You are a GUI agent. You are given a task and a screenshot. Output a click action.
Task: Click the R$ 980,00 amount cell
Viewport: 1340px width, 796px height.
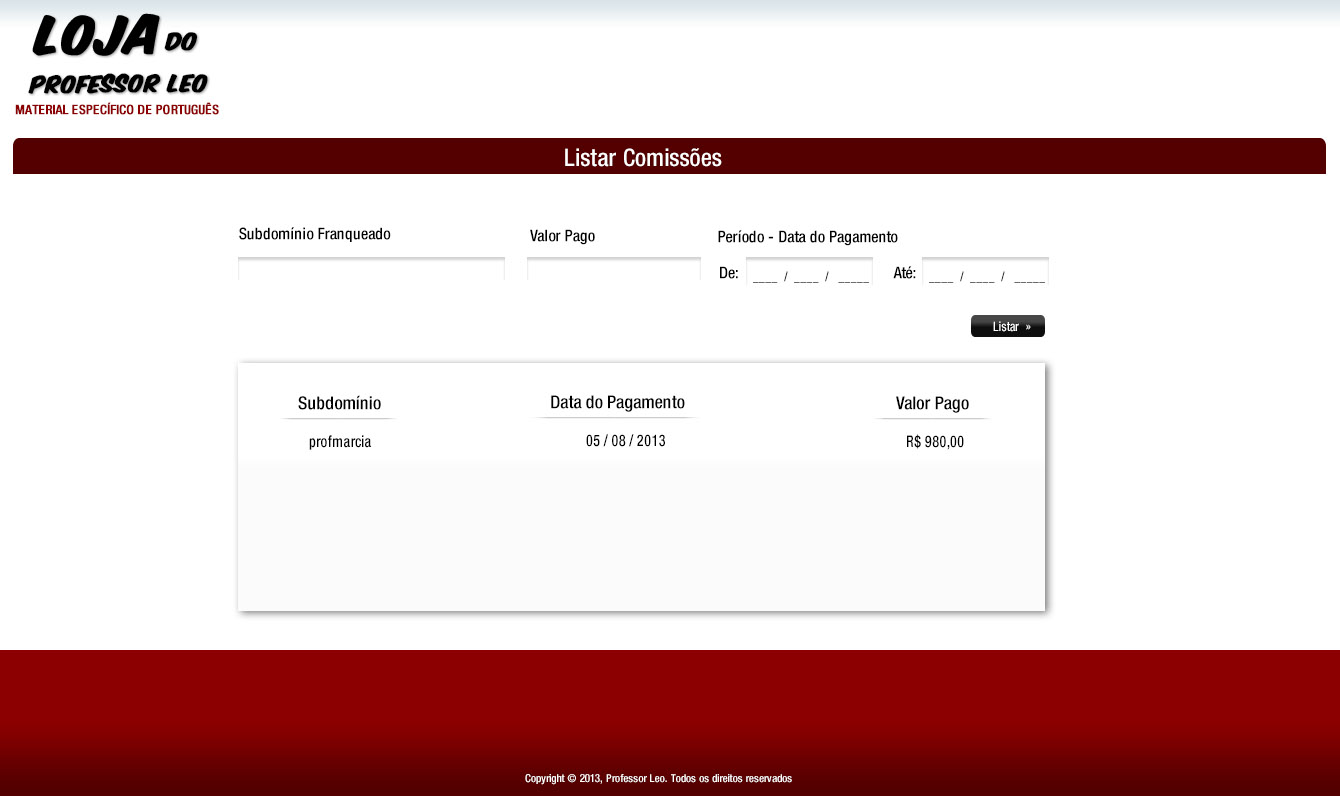934,442
